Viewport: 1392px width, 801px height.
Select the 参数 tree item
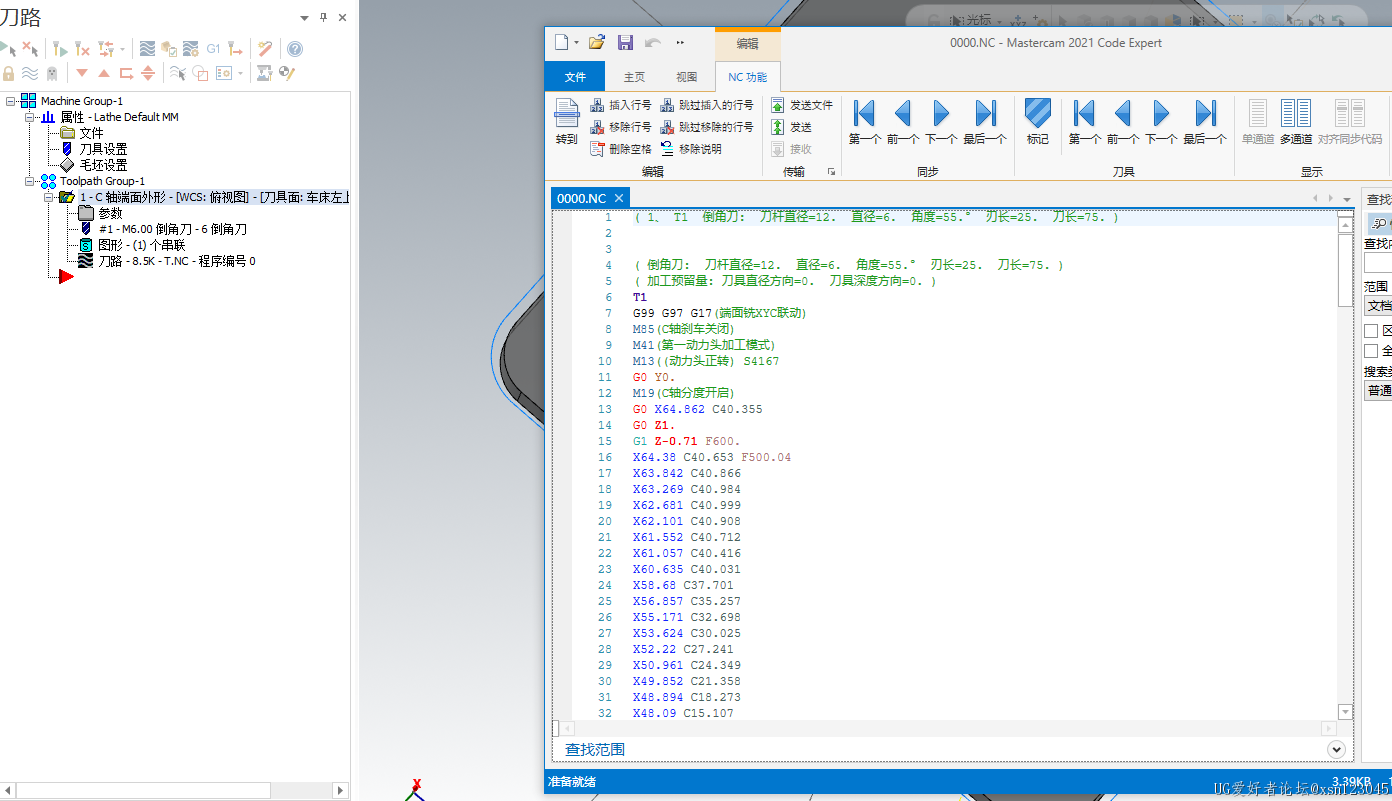tap(110, 213)
